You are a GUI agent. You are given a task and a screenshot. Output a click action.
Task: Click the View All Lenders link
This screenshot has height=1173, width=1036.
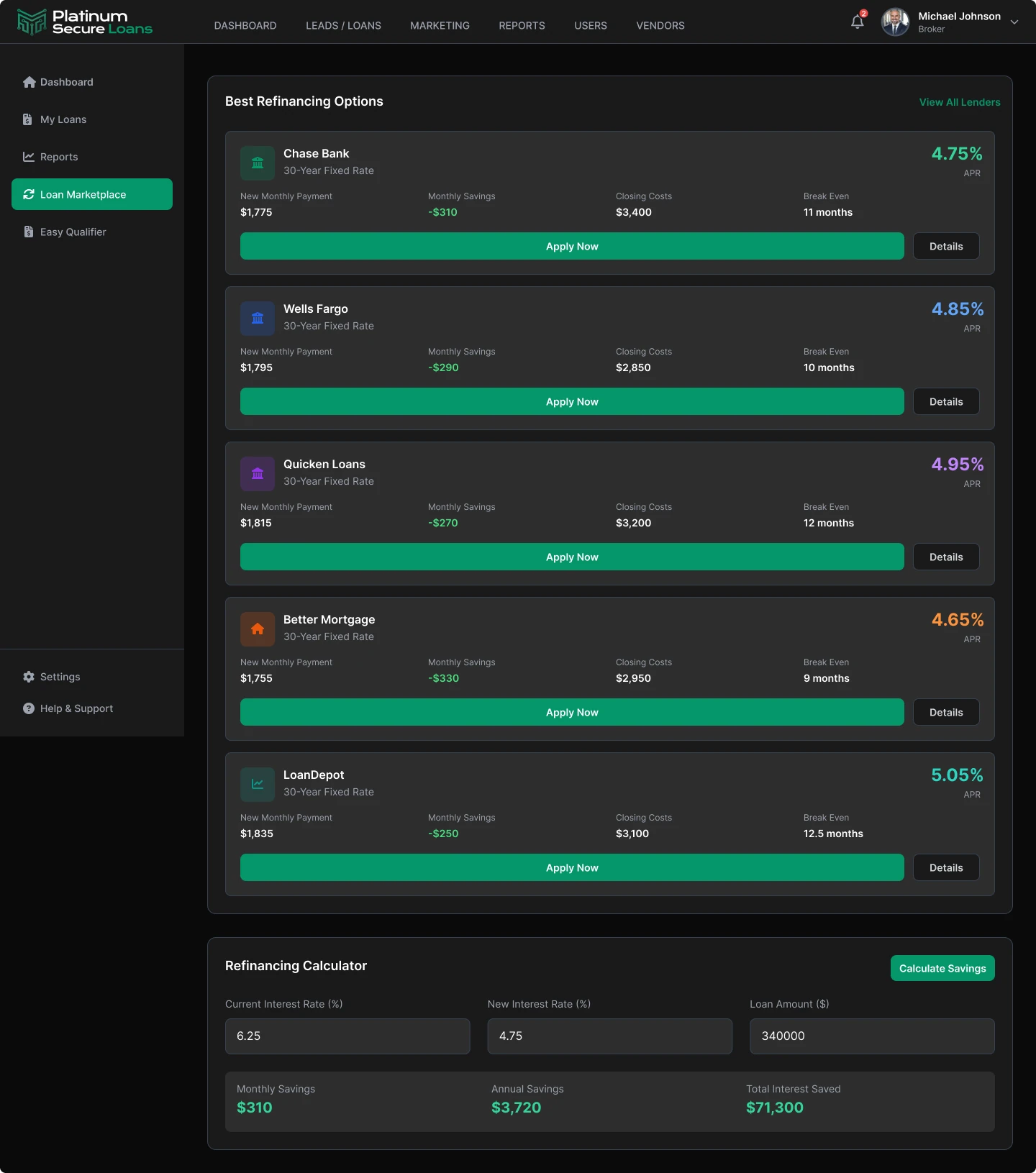[x=960, y=102]
